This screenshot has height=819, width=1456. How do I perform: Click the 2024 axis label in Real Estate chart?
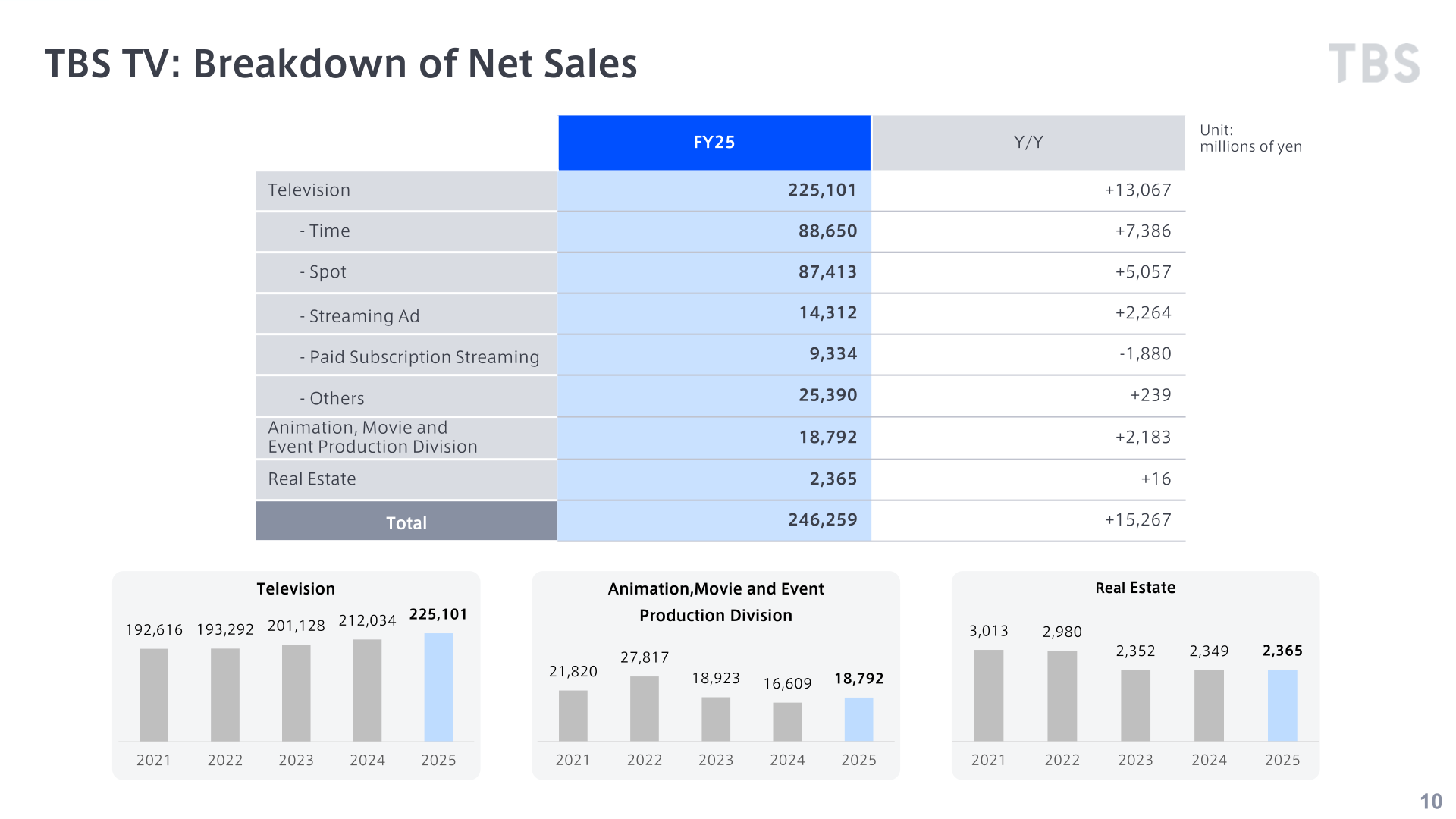(1209, 761)
